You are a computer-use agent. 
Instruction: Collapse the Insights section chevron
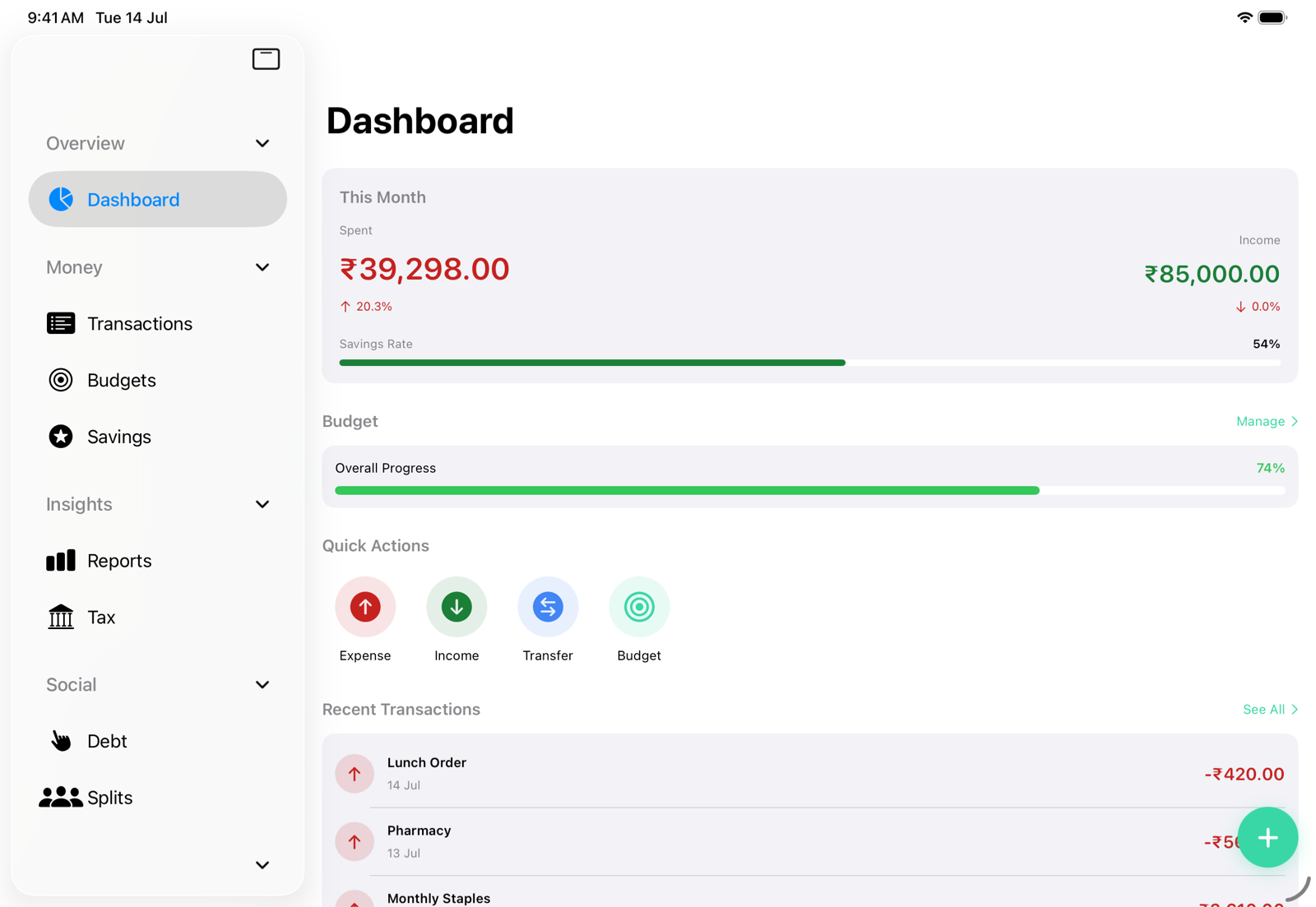point(262,504)
